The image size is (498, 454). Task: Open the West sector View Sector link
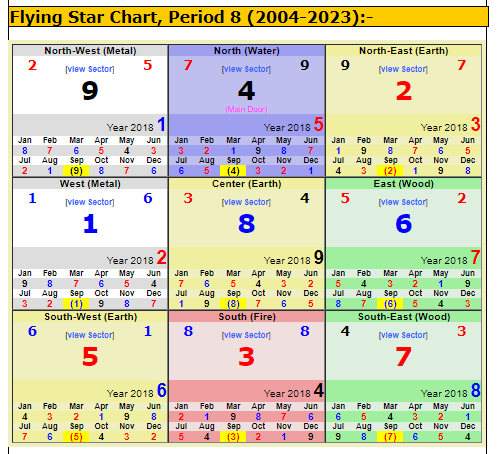pos(90,202)
